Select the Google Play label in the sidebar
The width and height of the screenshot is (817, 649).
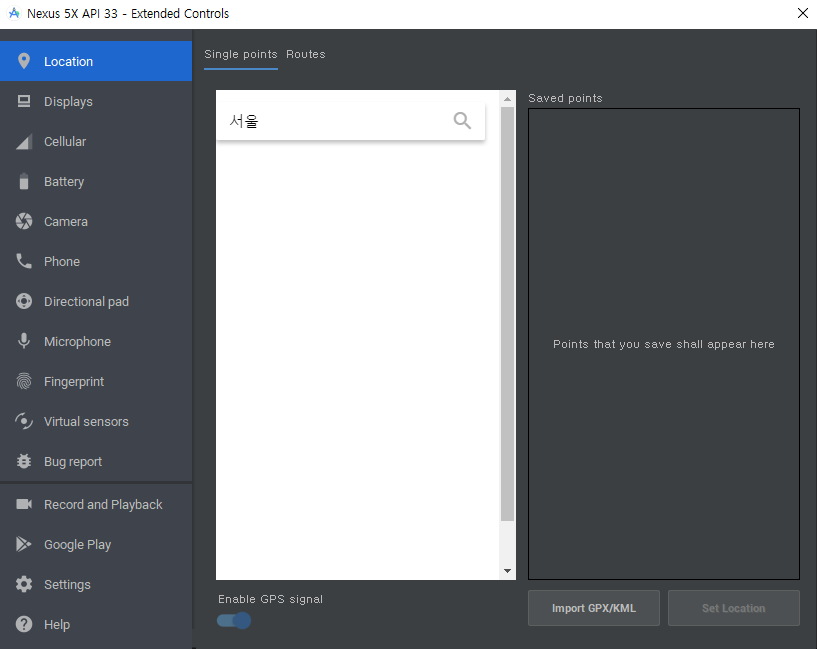(x=78, y=545)
